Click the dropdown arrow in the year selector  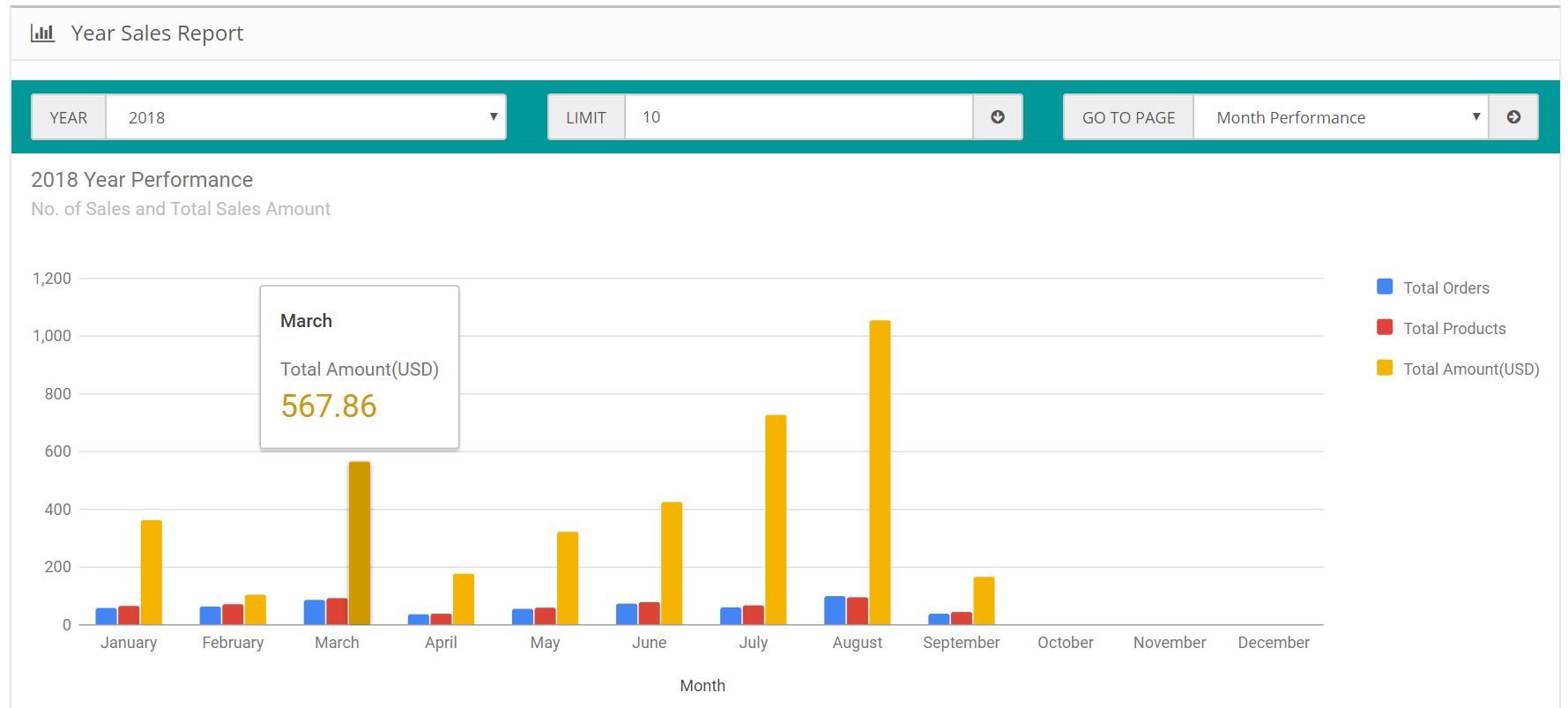click(x=494, y=117)
